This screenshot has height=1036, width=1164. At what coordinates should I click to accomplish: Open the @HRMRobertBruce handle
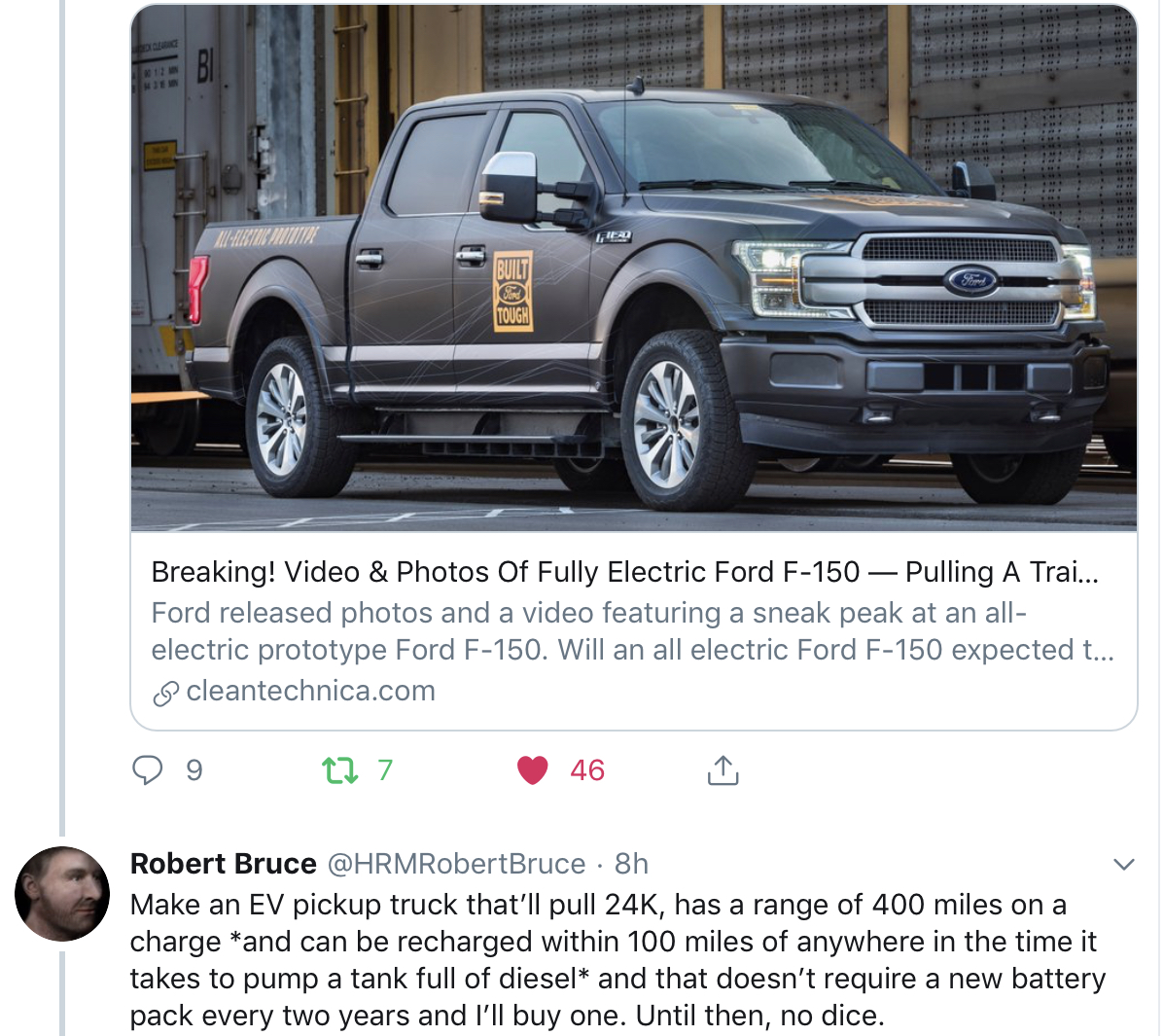456,864
